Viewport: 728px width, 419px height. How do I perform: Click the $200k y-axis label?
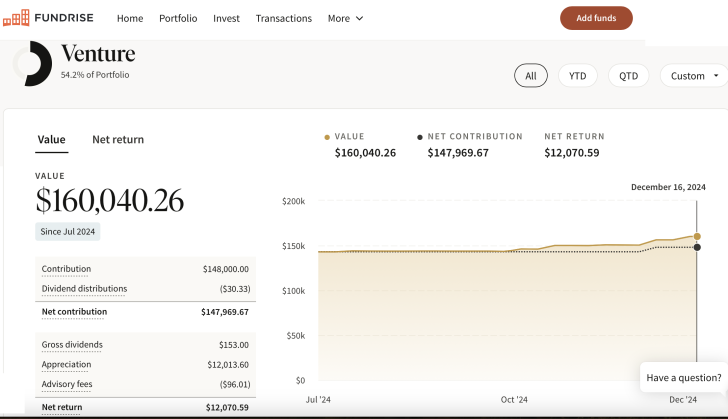click(x=293, y=201)
